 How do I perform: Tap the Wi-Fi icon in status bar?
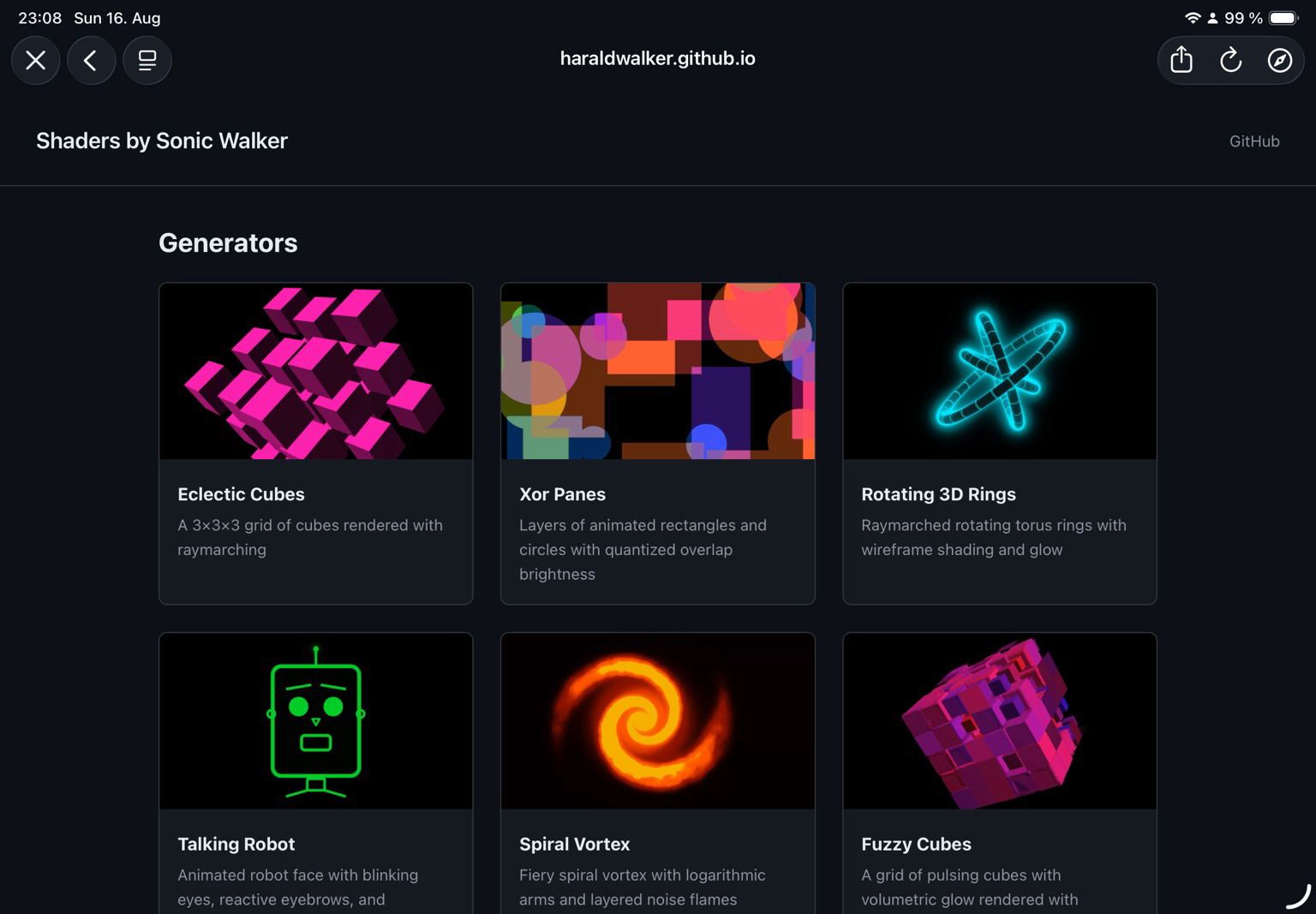point(1193,18)
